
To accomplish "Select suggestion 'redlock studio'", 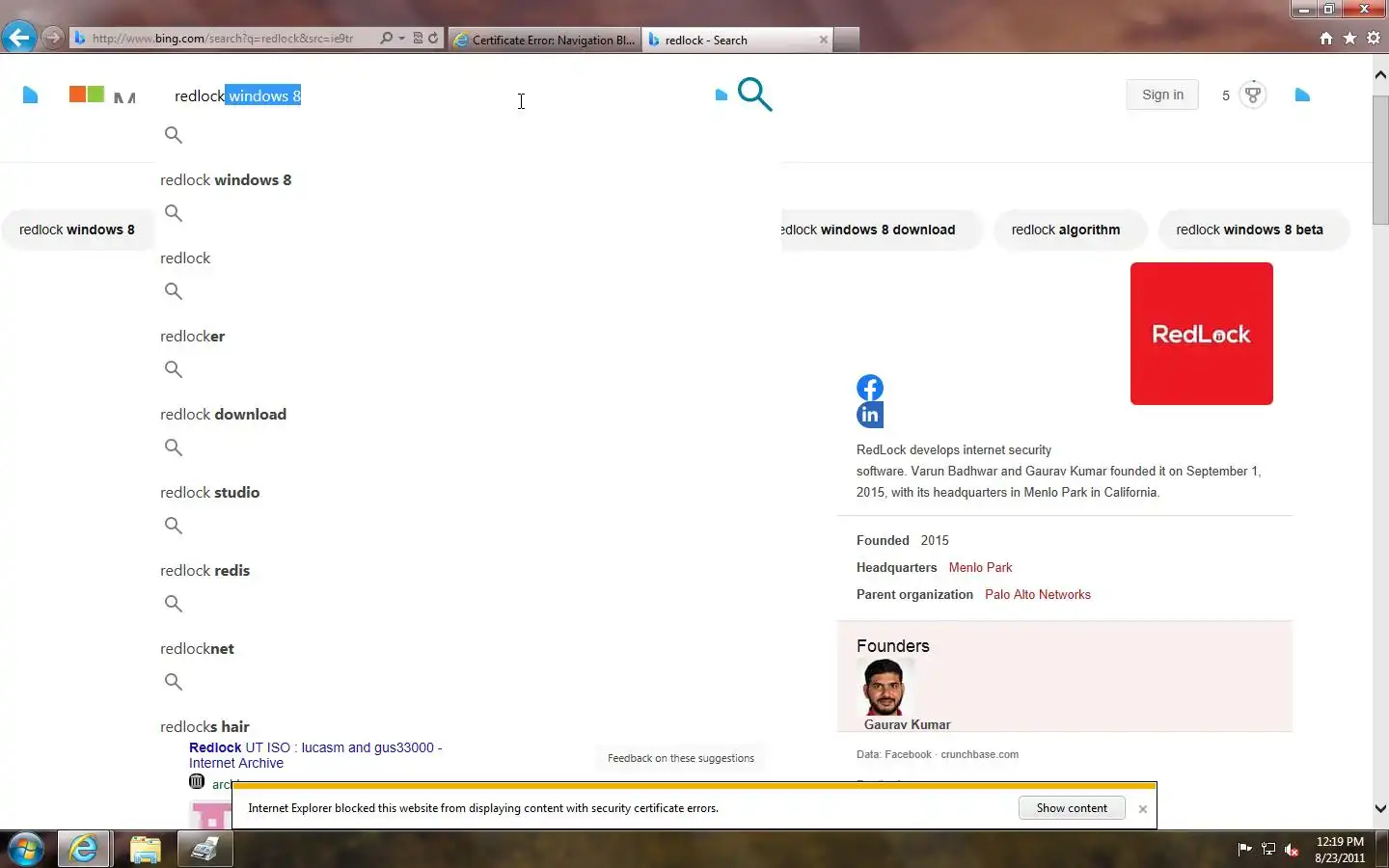I will (x=209, y=492).
